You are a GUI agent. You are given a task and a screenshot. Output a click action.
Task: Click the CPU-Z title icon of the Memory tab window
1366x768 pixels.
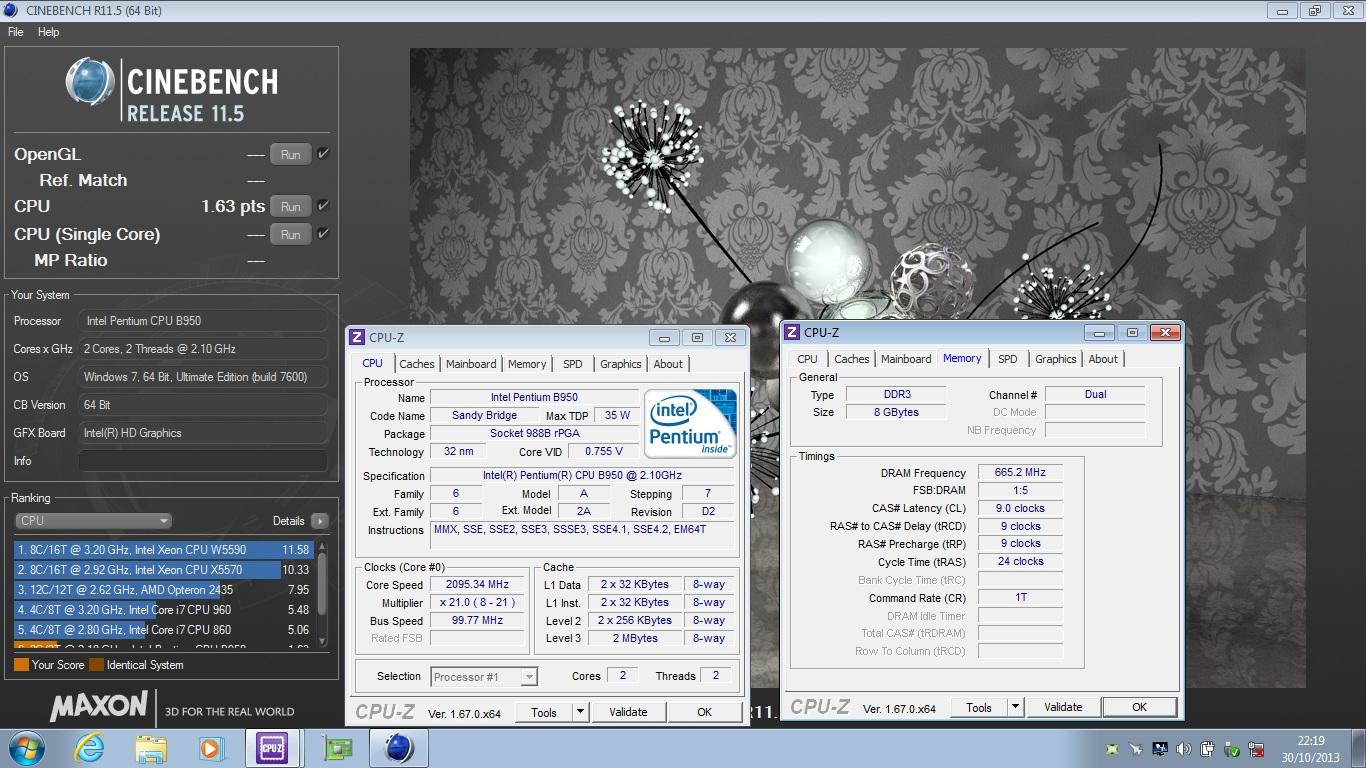tap(792, 333)
